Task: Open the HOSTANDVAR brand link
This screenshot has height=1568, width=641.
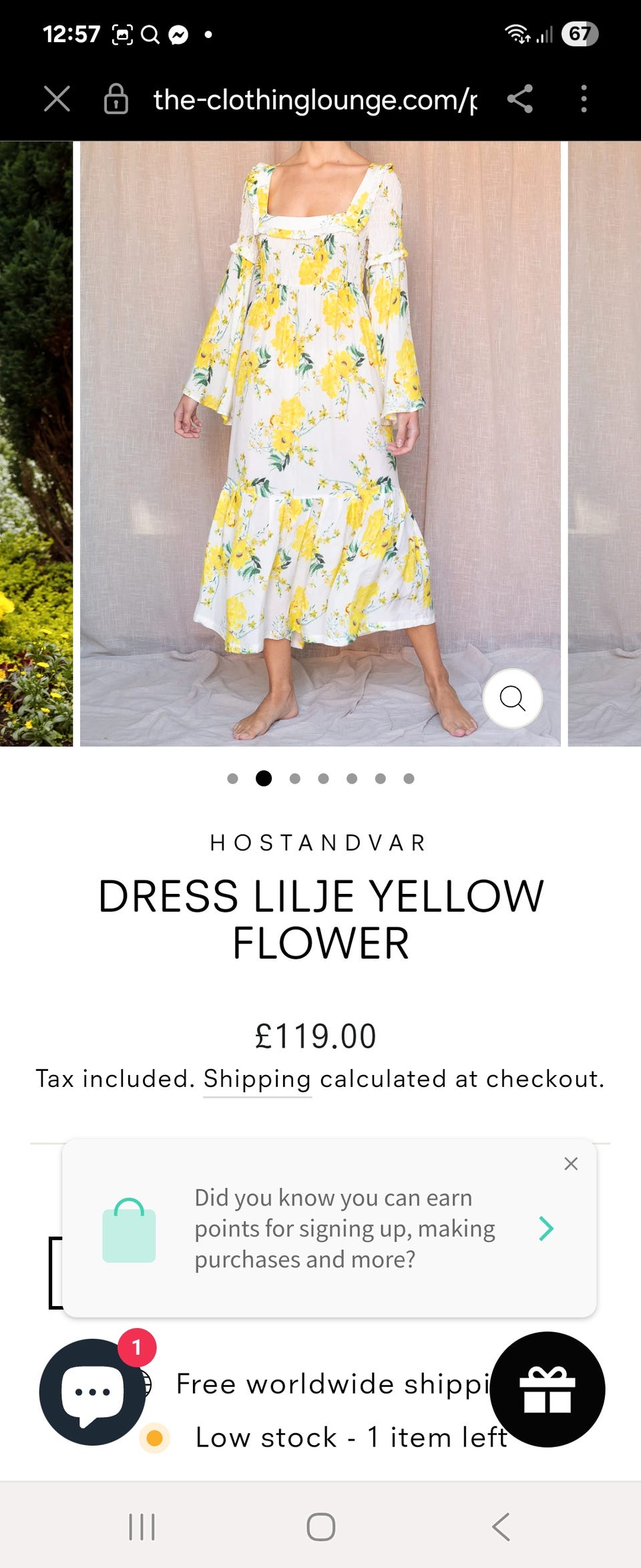Action: coord(318,843)
